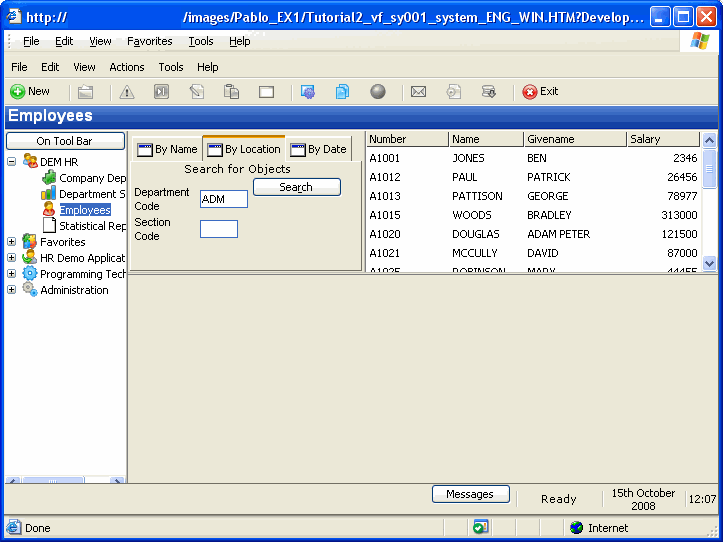Expand the Favorites tree node

12,242
